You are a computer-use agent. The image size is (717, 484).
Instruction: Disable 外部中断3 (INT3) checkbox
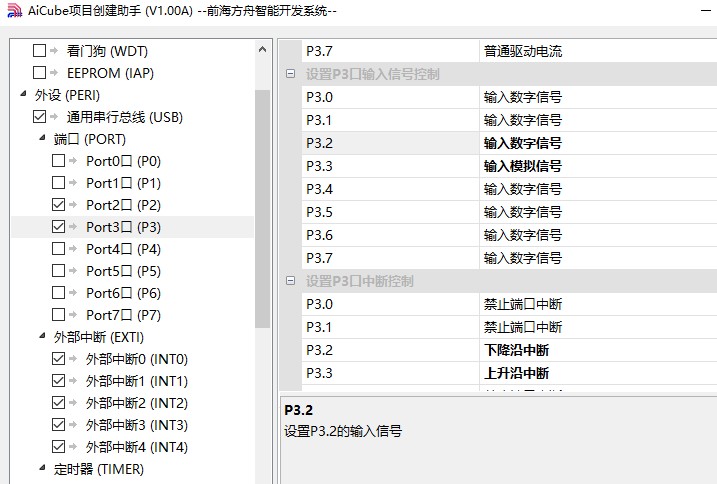point(59,425)
